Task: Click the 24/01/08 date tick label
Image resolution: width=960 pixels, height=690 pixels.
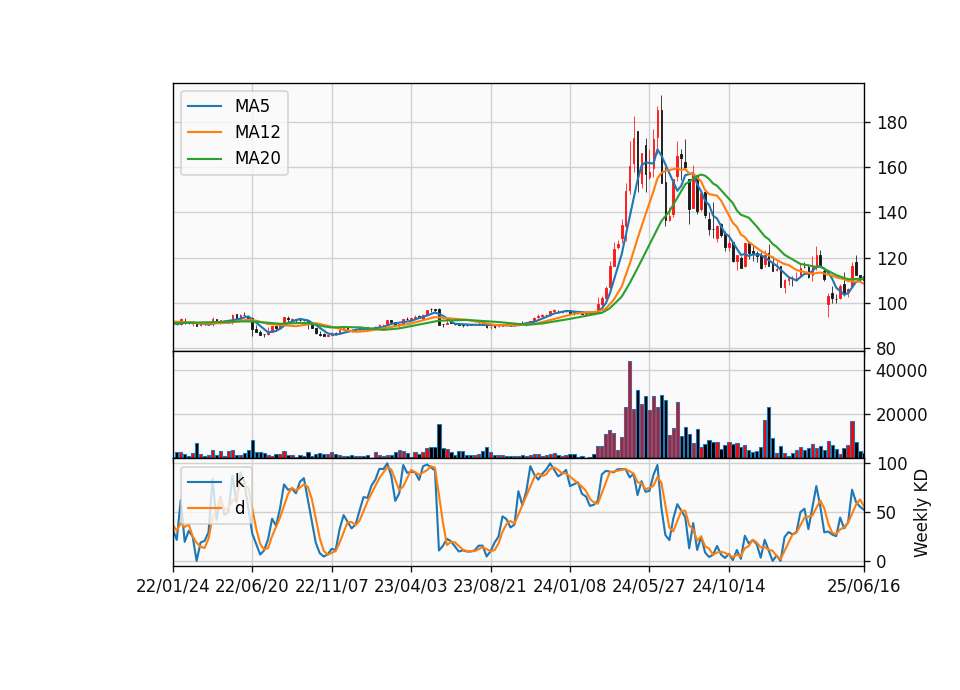Action: 569,587
